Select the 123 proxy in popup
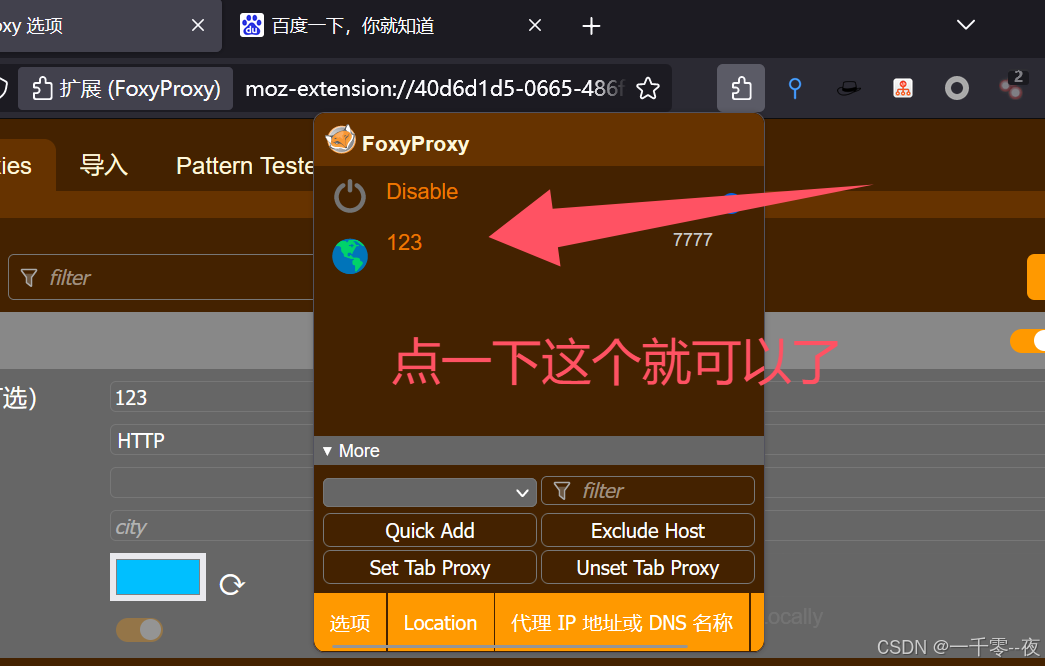This screenshot has height=666, width=1045. [405, 242]
